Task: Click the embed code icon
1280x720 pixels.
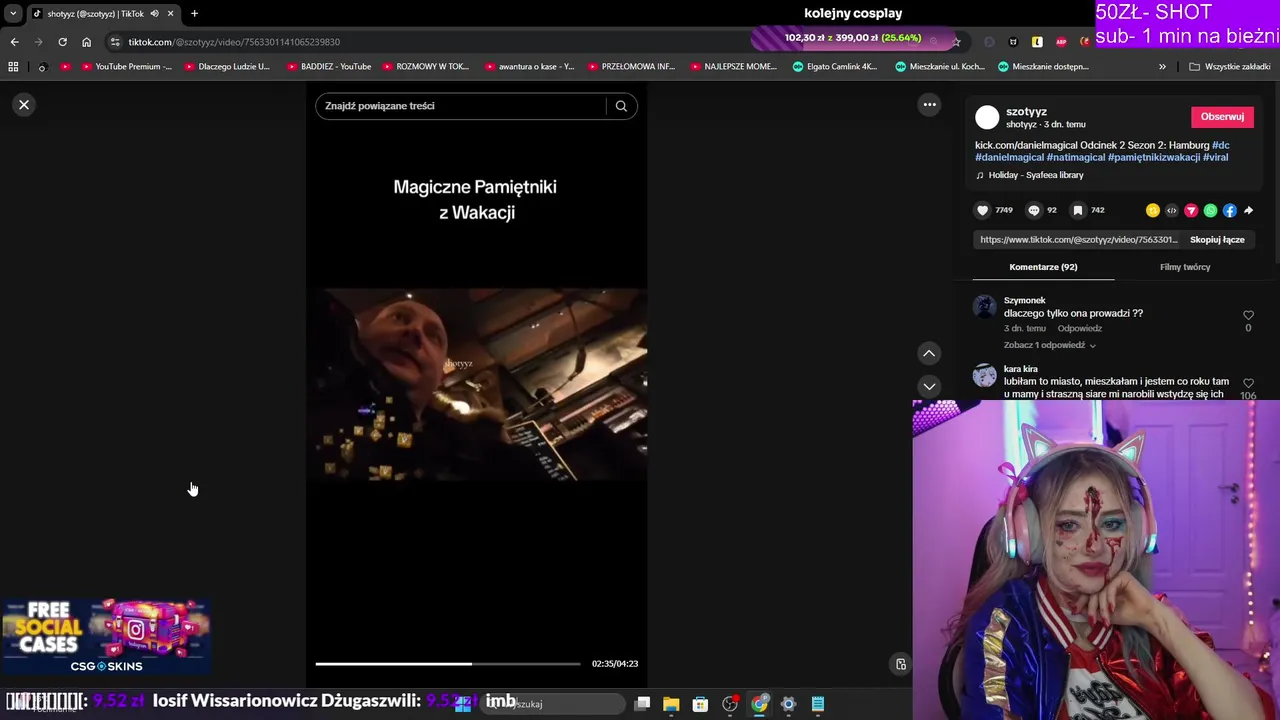Action: tap(1172, 210)
